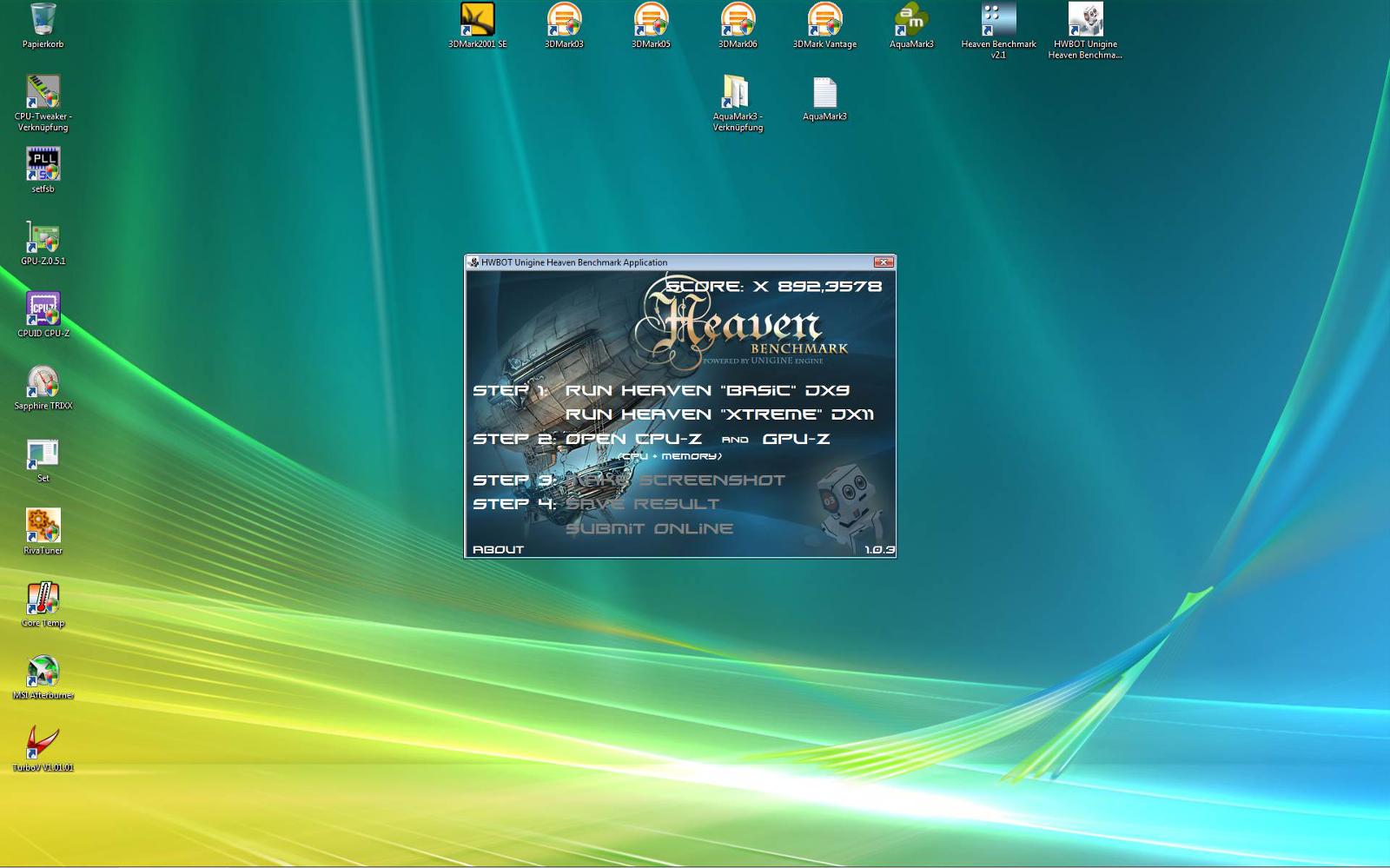Open AquaMark3 - Verknüpfung folder shortcut
This screenshot has height=868, width=1390.
coord(738,103)
